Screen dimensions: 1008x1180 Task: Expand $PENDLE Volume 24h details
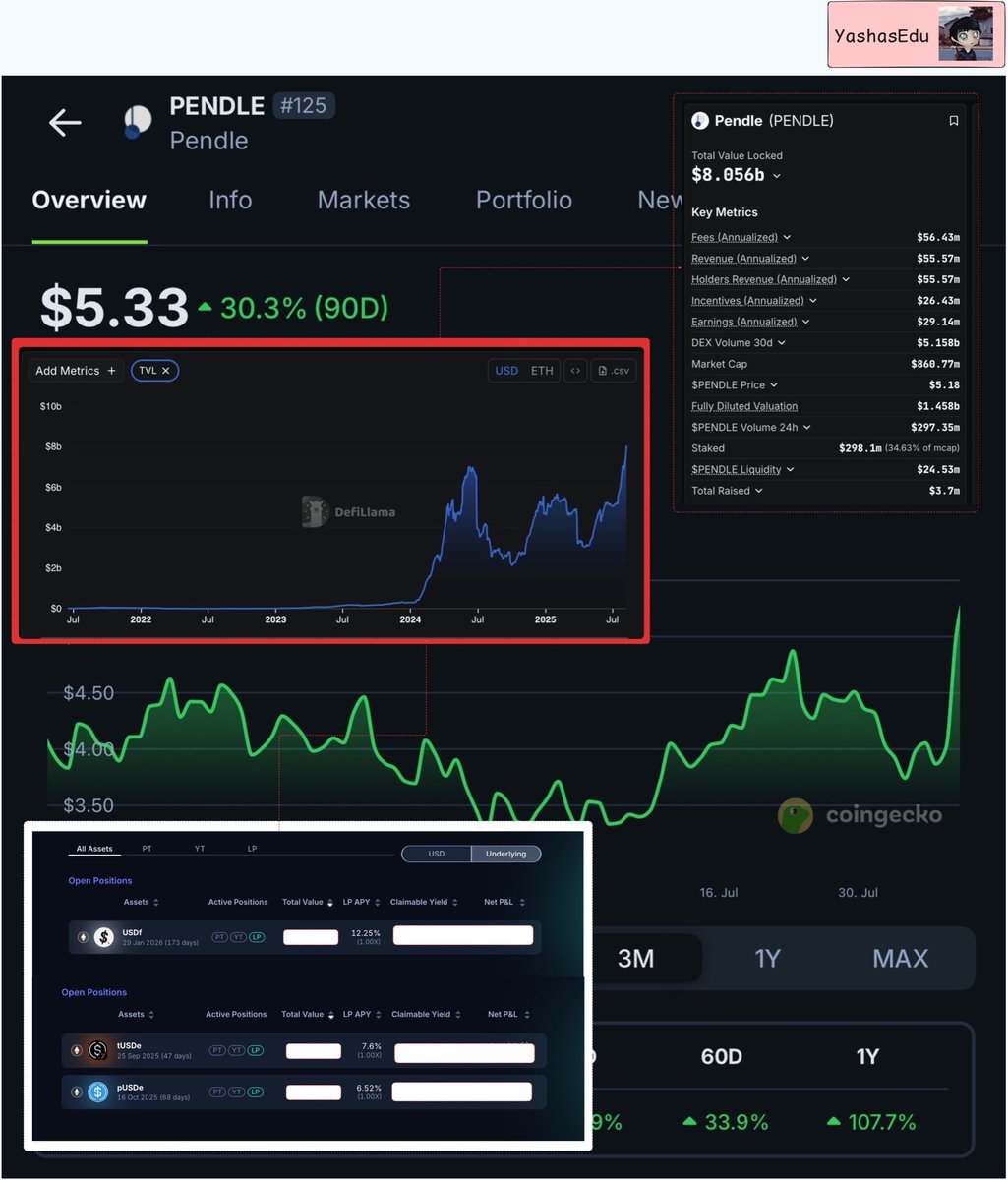pyautogui.click(x=806, y=428)
